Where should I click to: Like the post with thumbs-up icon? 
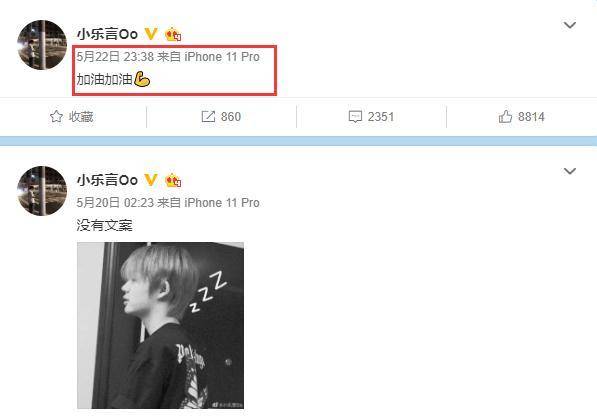click(505, 117)
